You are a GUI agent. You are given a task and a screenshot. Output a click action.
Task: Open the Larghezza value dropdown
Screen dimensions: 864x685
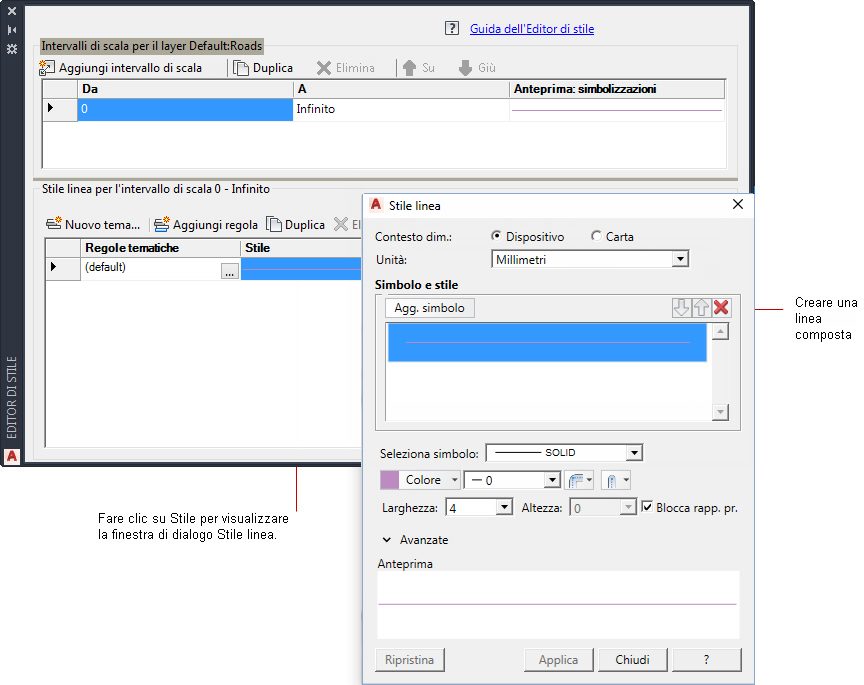click(504, 507)
